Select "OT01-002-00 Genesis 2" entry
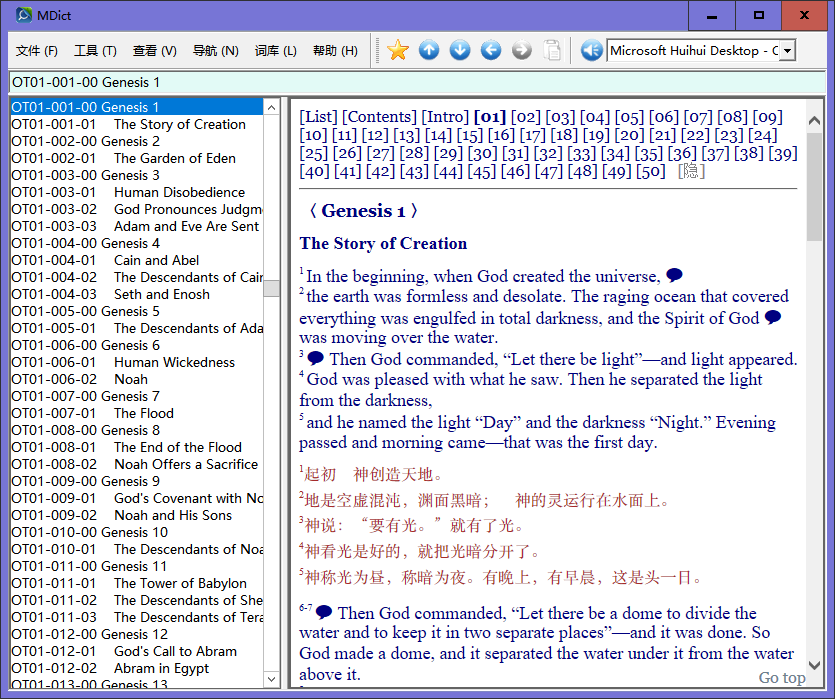 click(x=137, y=141)
